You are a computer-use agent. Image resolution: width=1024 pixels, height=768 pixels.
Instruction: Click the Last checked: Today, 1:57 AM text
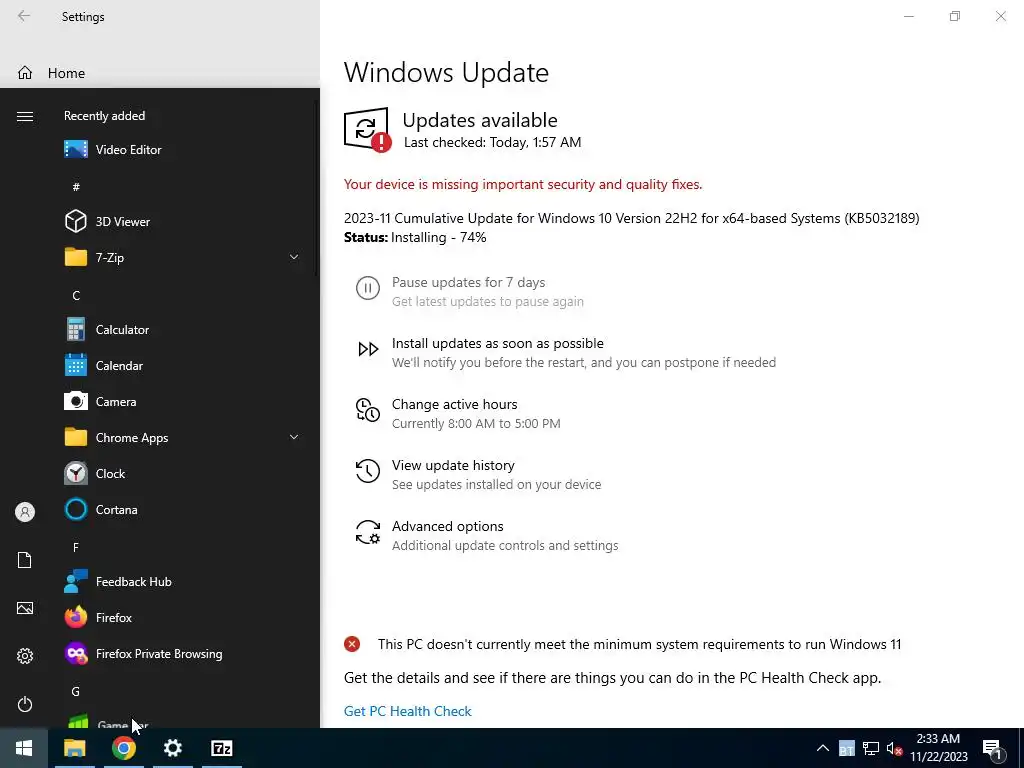coord(492,142)
